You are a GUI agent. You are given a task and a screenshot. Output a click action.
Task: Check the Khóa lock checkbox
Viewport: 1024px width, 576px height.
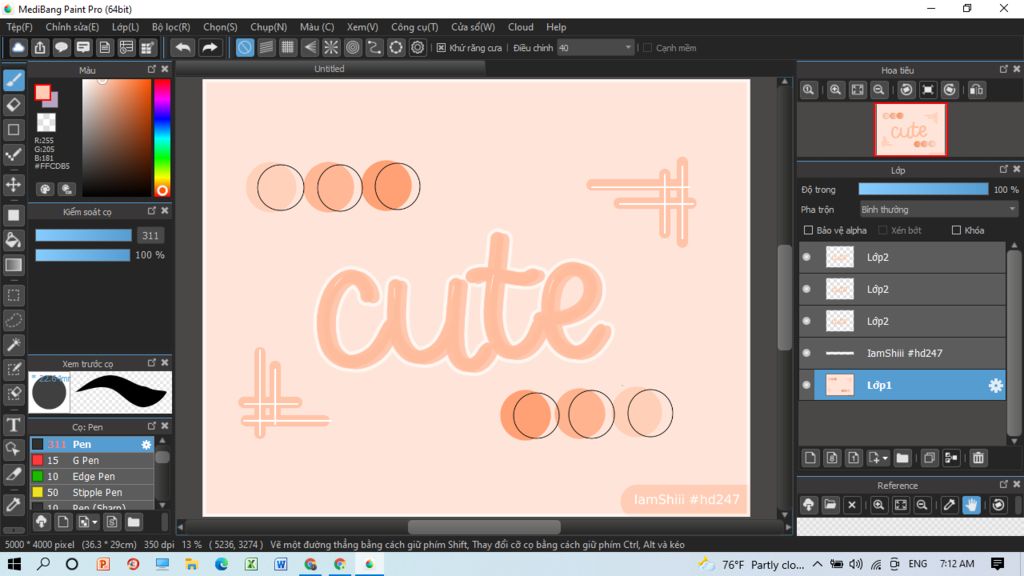pyautogui.click(x=957, y=230)
